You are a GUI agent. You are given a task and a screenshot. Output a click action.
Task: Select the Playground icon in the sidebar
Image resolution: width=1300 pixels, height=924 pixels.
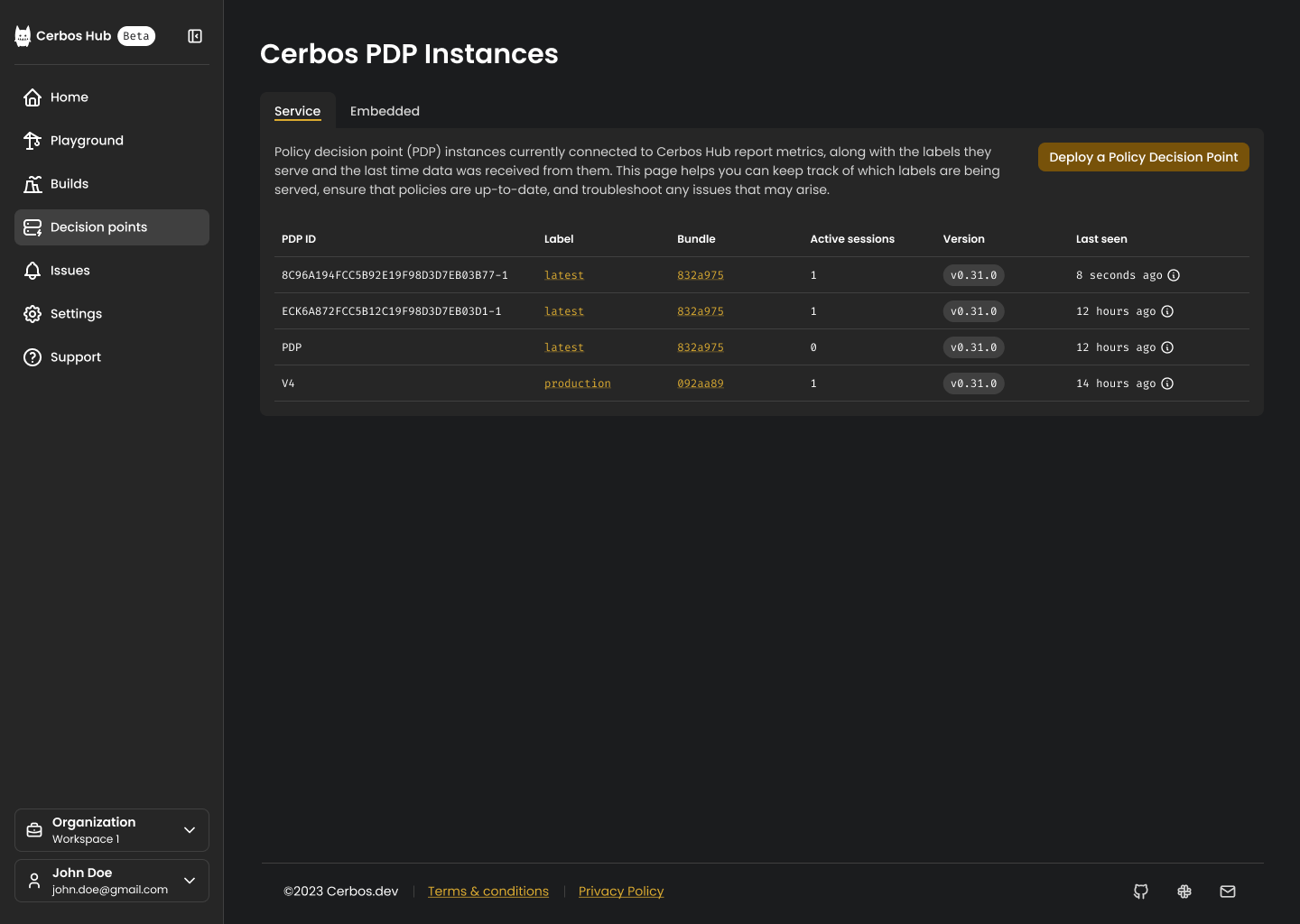coord(32,141)
